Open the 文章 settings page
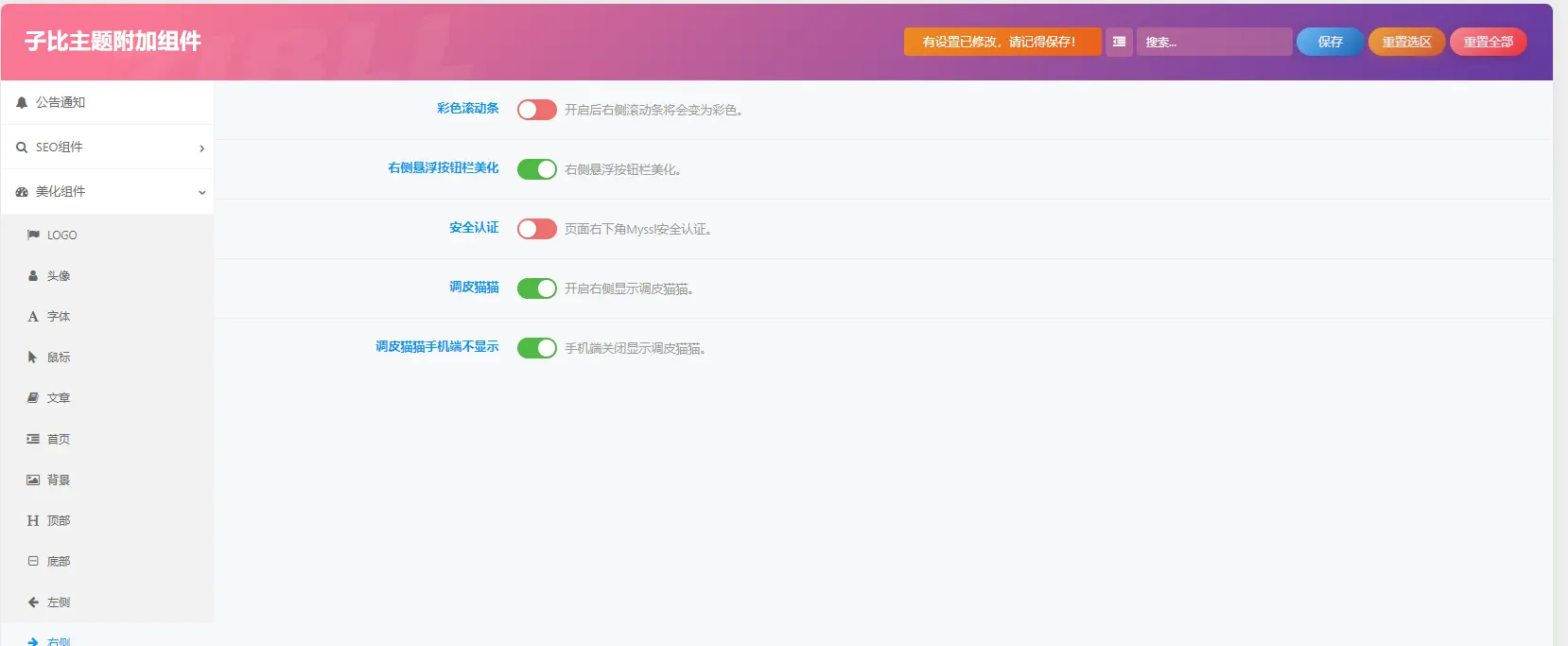Image resolution: width=1568 pixels, height=646 pixels. (x=107, y=397)
